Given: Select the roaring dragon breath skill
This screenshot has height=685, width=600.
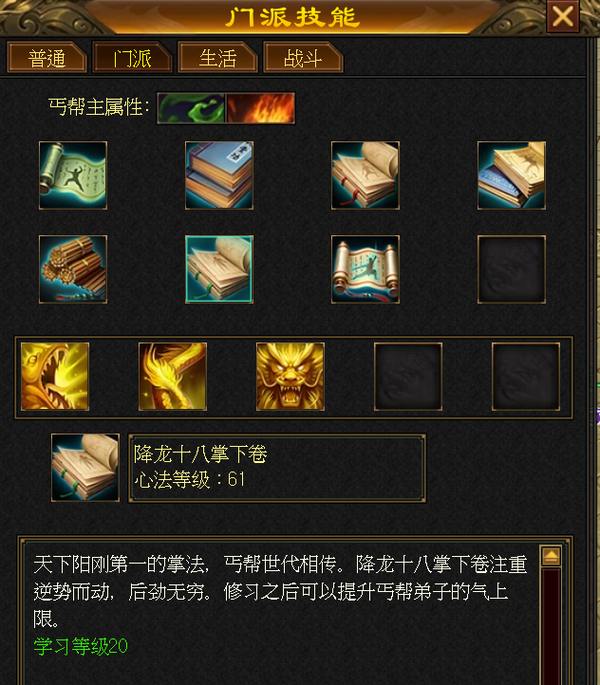Looking at the screenshot, I should (x=55, y=377).
